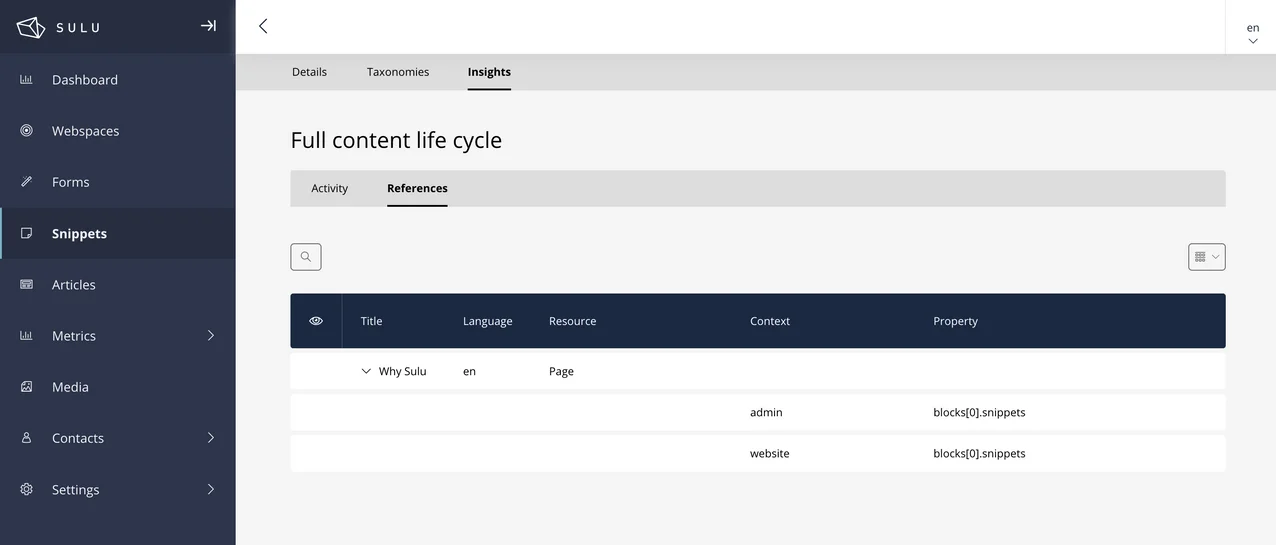Click the Sulu logo icon
Viewport: 1276px width, 545px height.
[31, 27]
